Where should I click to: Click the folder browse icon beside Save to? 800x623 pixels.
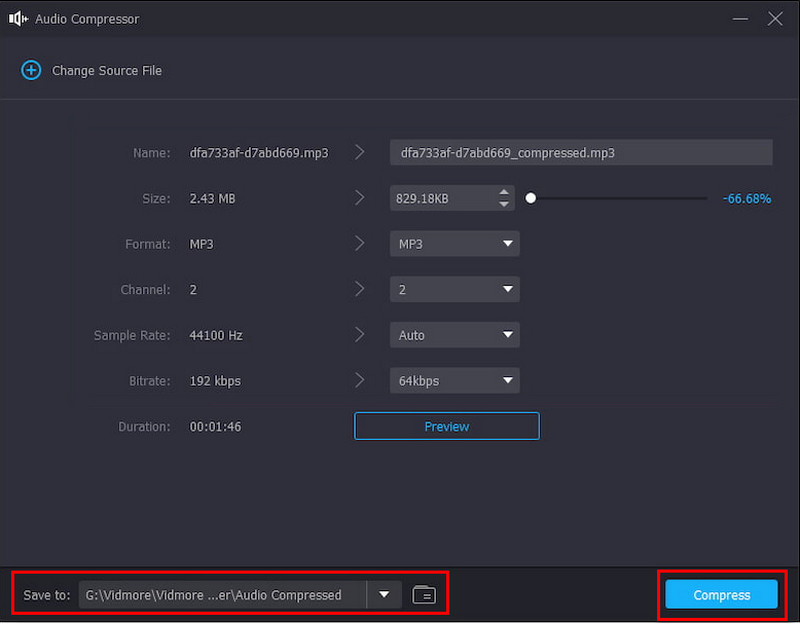point(423,594)
